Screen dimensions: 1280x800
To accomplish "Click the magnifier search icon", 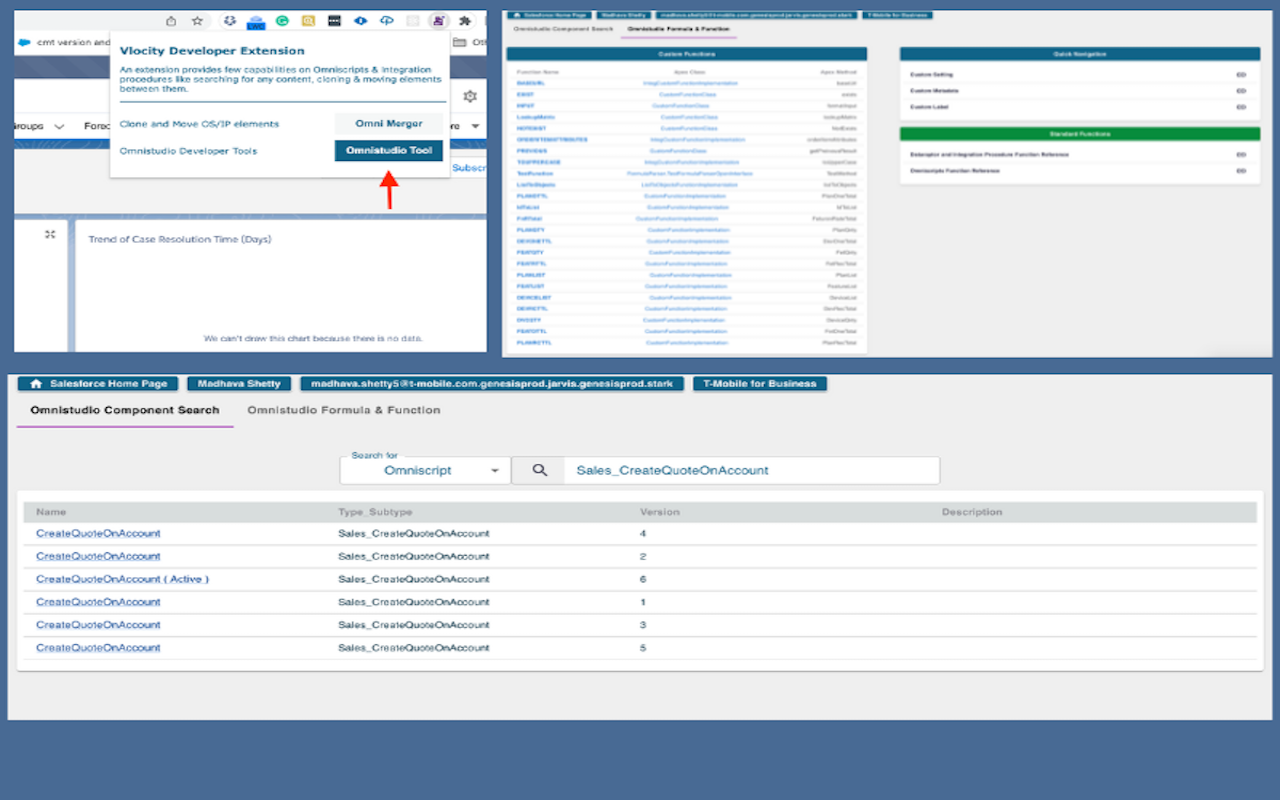I will [540, 470].
